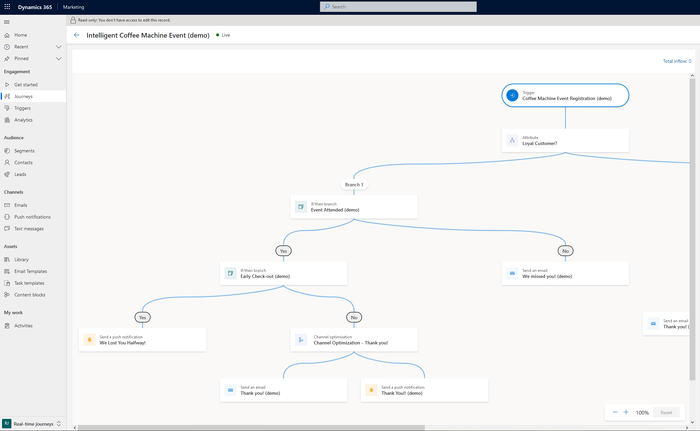Click the Early Check-out branch icon
The image size is (700, 431).
point(230,273)
